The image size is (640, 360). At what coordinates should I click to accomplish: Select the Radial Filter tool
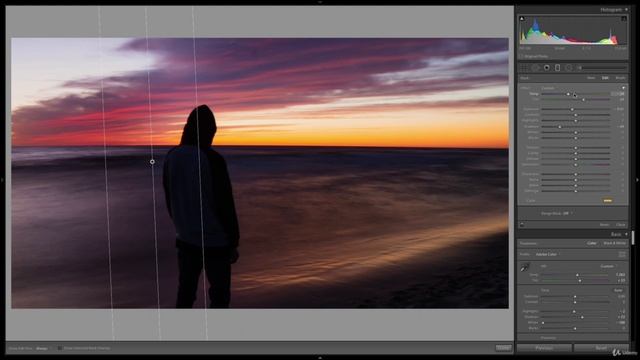[x=569, y=68]
